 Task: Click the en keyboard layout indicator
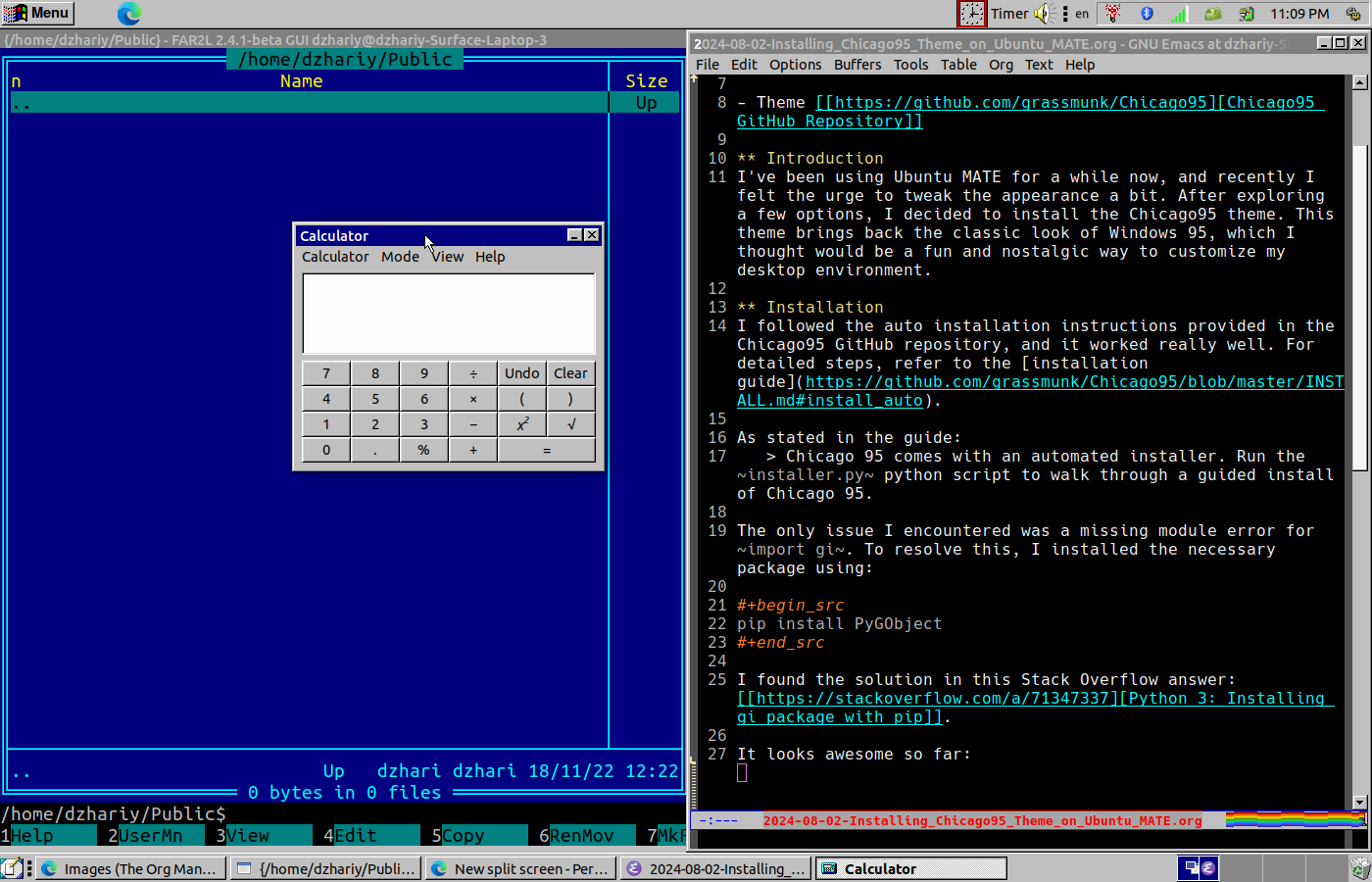click(1082, 14)
